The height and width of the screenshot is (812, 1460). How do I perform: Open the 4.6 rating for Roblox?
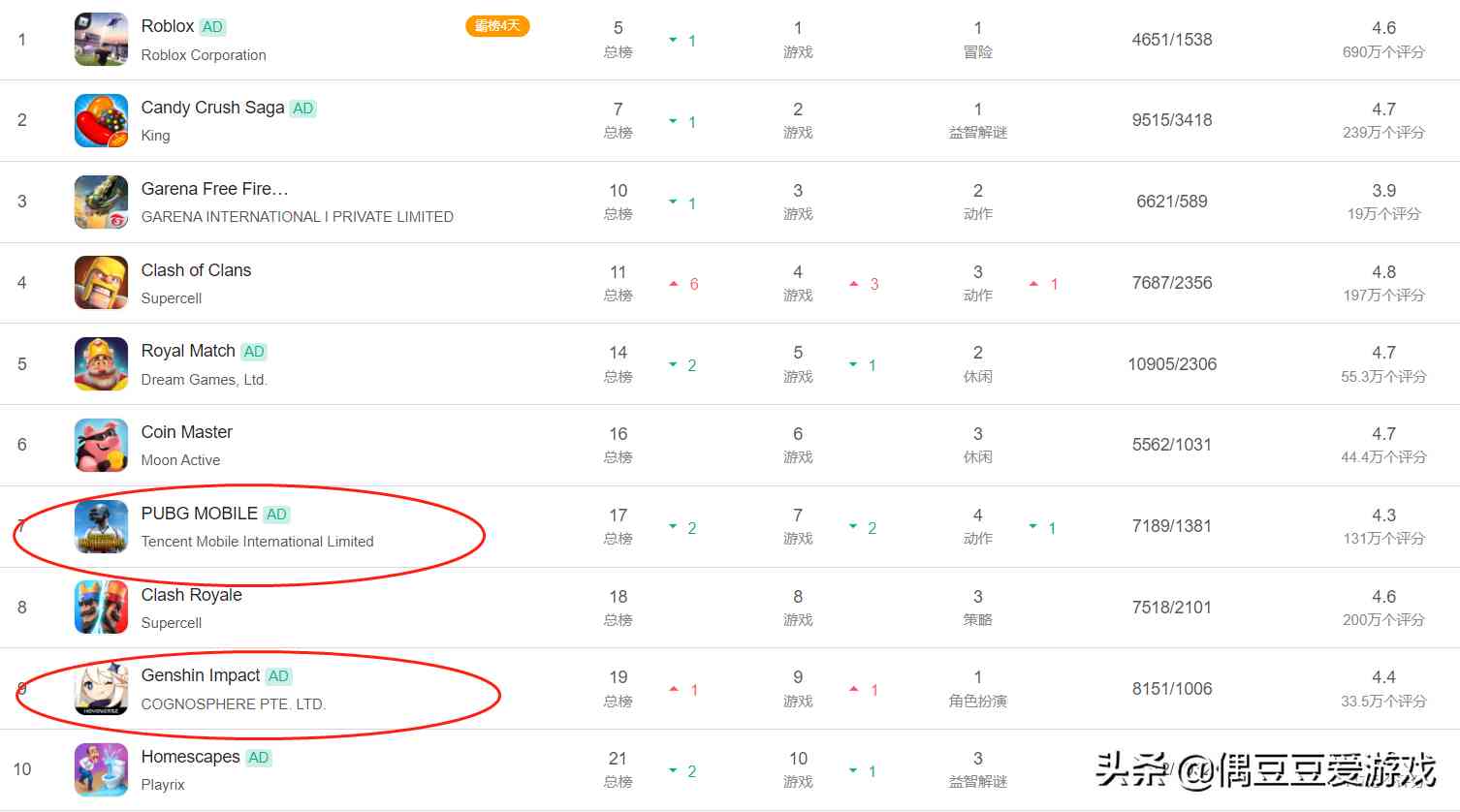click(1383, 28)
